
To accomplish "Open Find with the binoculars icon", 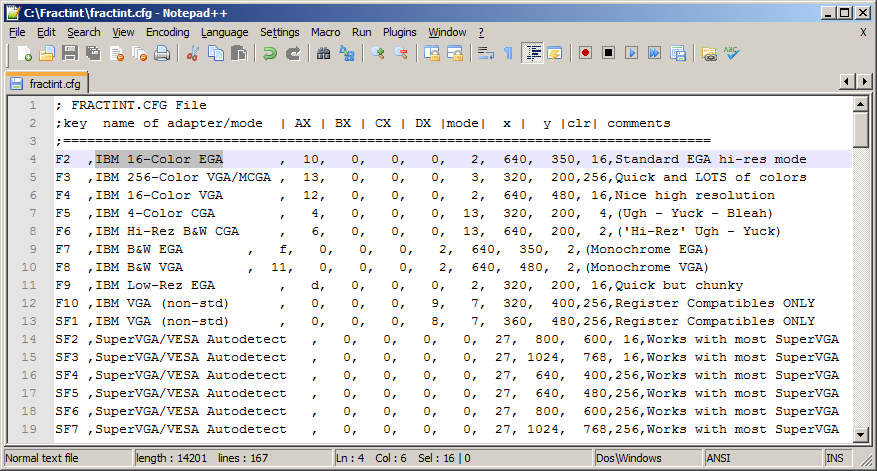I will [323, 54].
